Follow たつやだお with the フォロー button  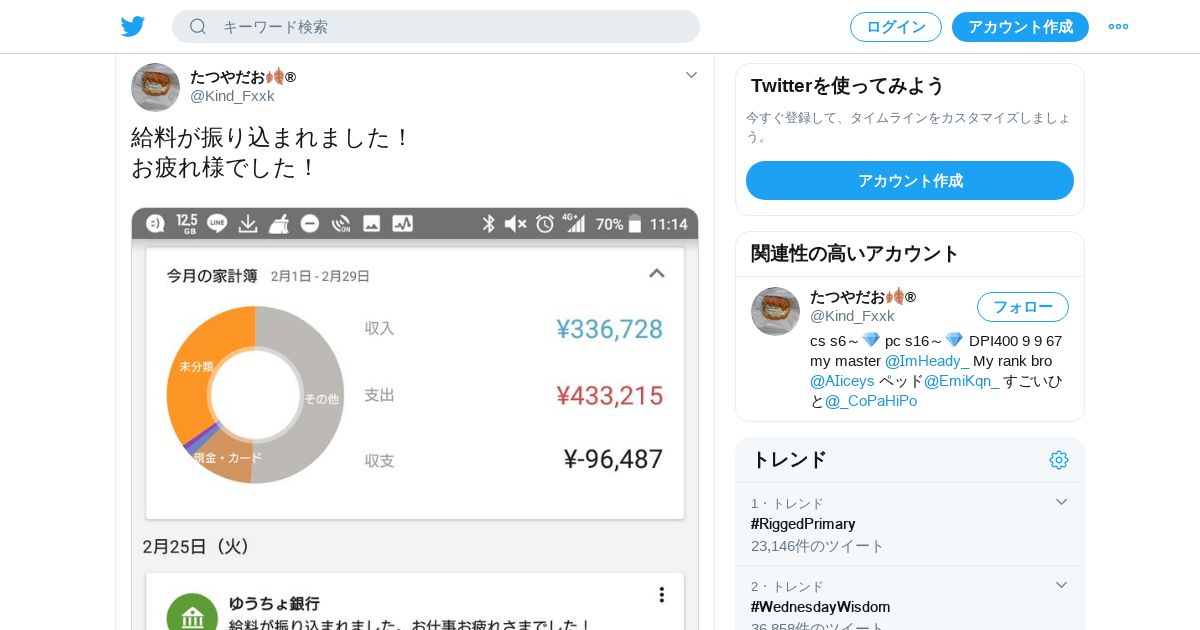1022,307
